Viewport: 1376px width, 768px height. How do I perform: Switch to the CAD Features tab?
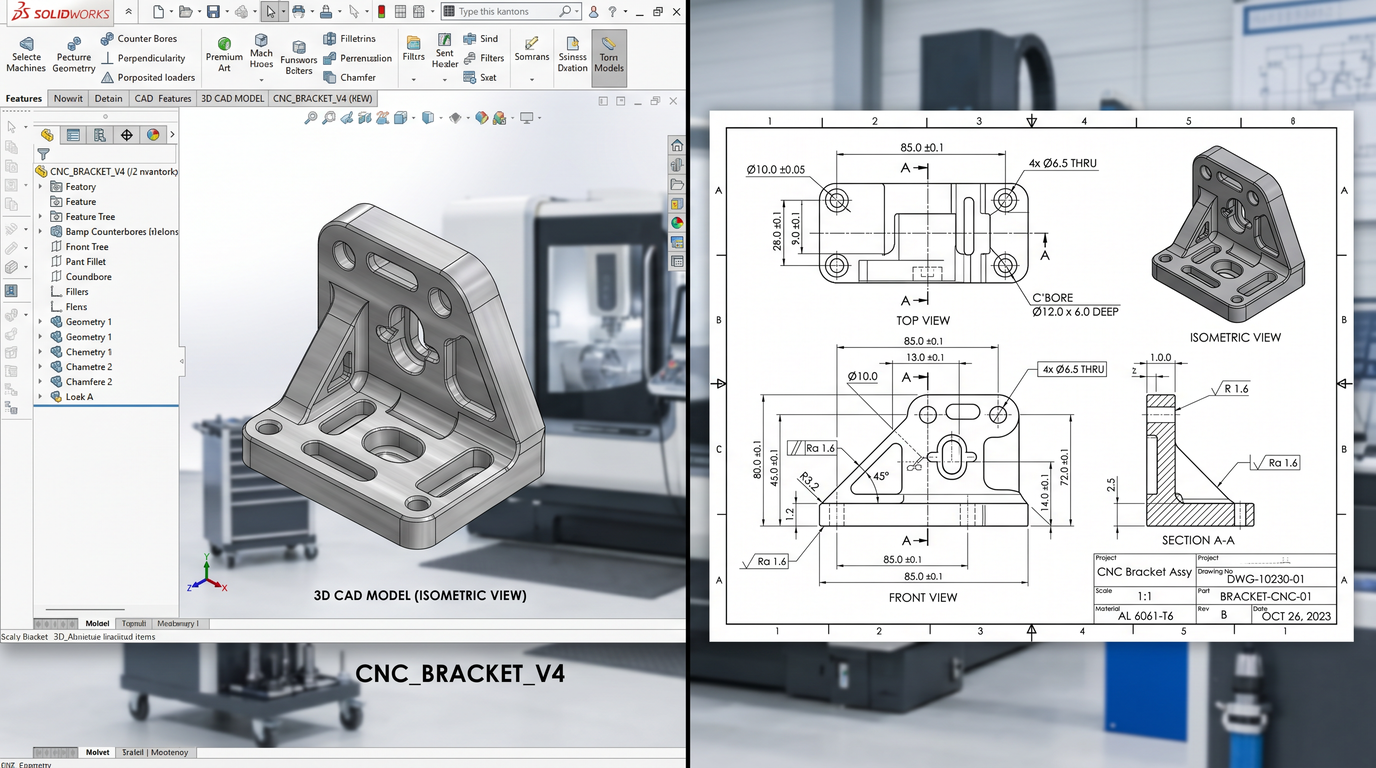point(162,99)
